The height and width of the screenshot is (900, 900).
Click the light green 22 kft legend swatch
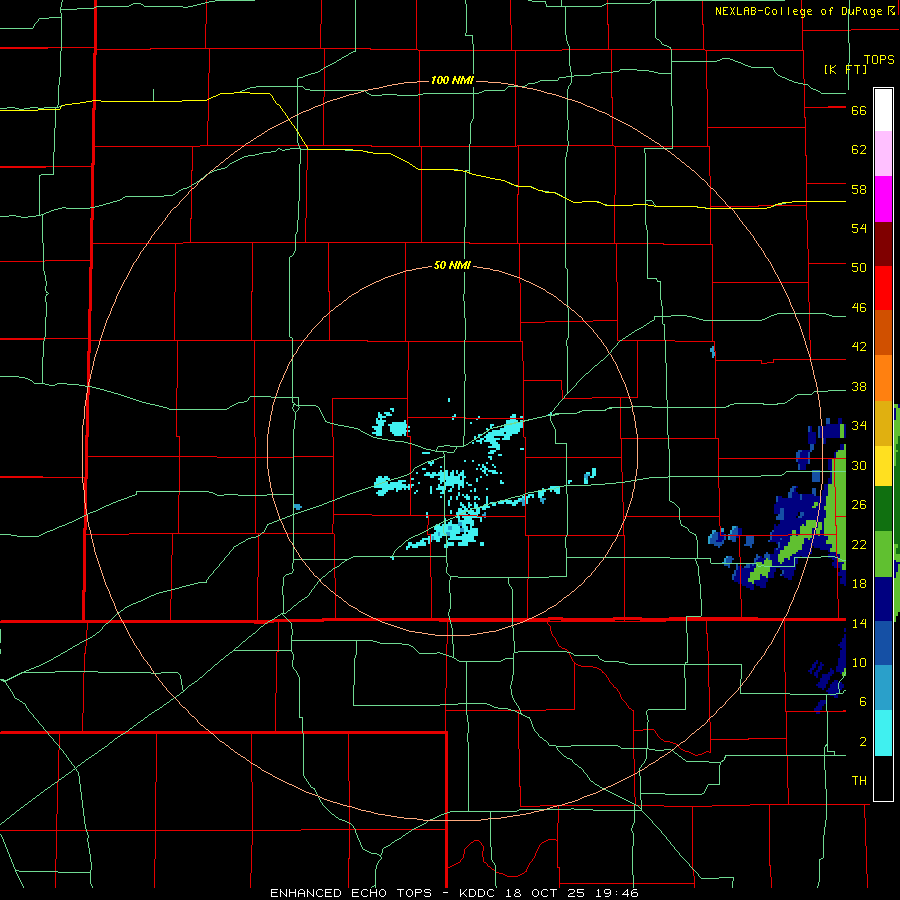[x=883, y=554]
